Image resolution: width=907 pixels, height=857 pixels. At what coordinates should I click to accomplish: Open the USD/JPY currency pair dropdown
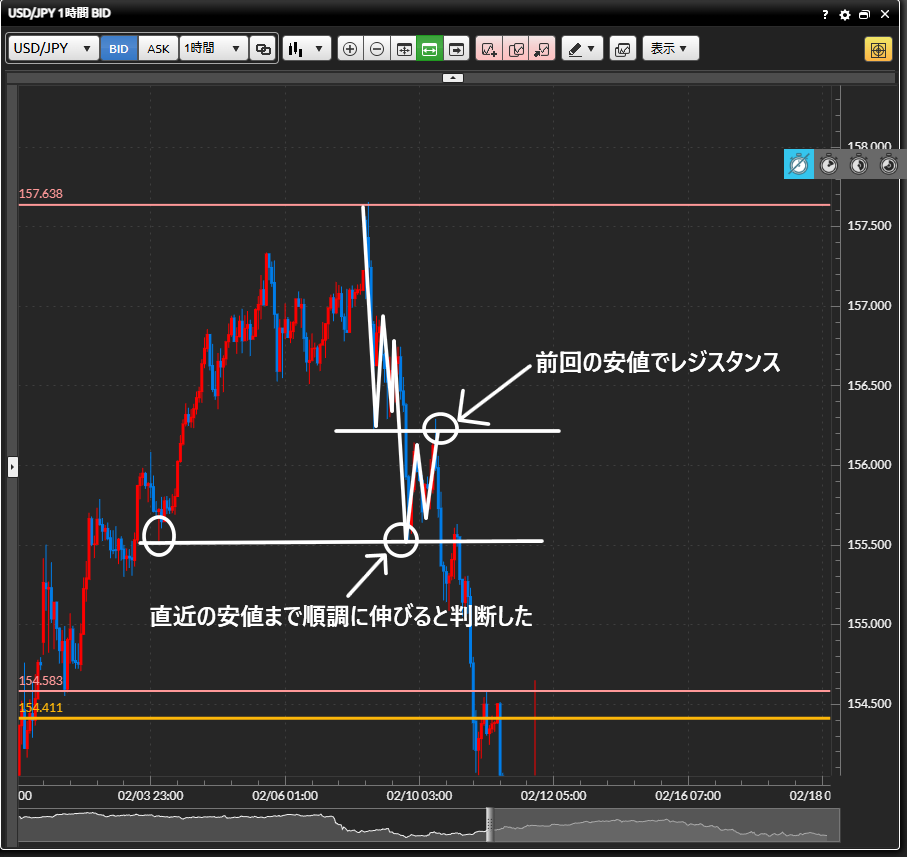(54, 49)
